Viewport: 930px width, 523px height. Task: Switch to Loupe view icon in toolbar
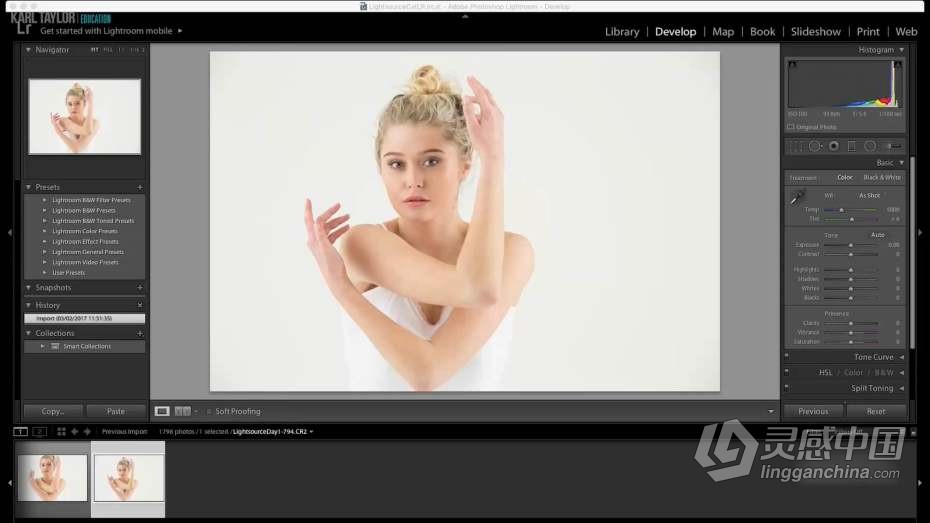(x=162, y=411)
